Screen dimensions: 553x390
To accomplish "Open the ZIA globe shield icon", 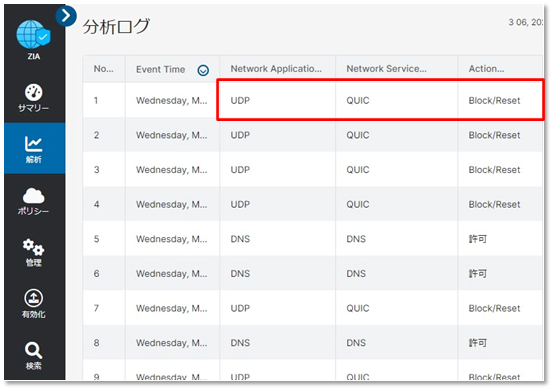I will point(34,35).
